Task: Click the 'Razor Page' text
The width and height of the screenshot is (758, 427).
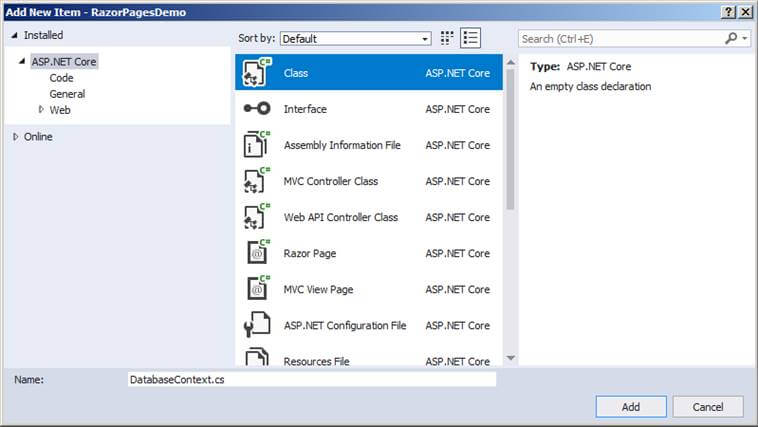Action: tap(310, 253)
